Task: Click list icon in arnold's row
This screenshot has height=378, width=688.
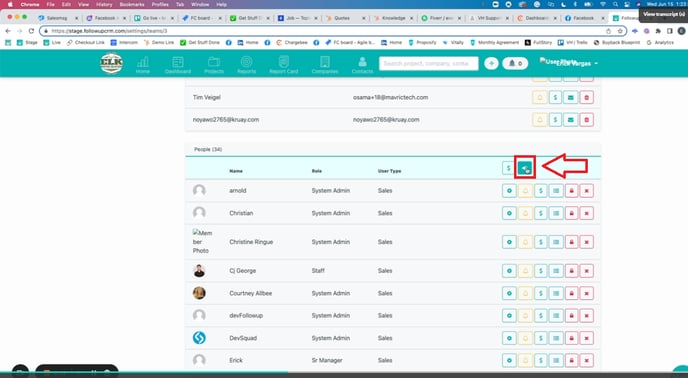Action: pos(556,191)
